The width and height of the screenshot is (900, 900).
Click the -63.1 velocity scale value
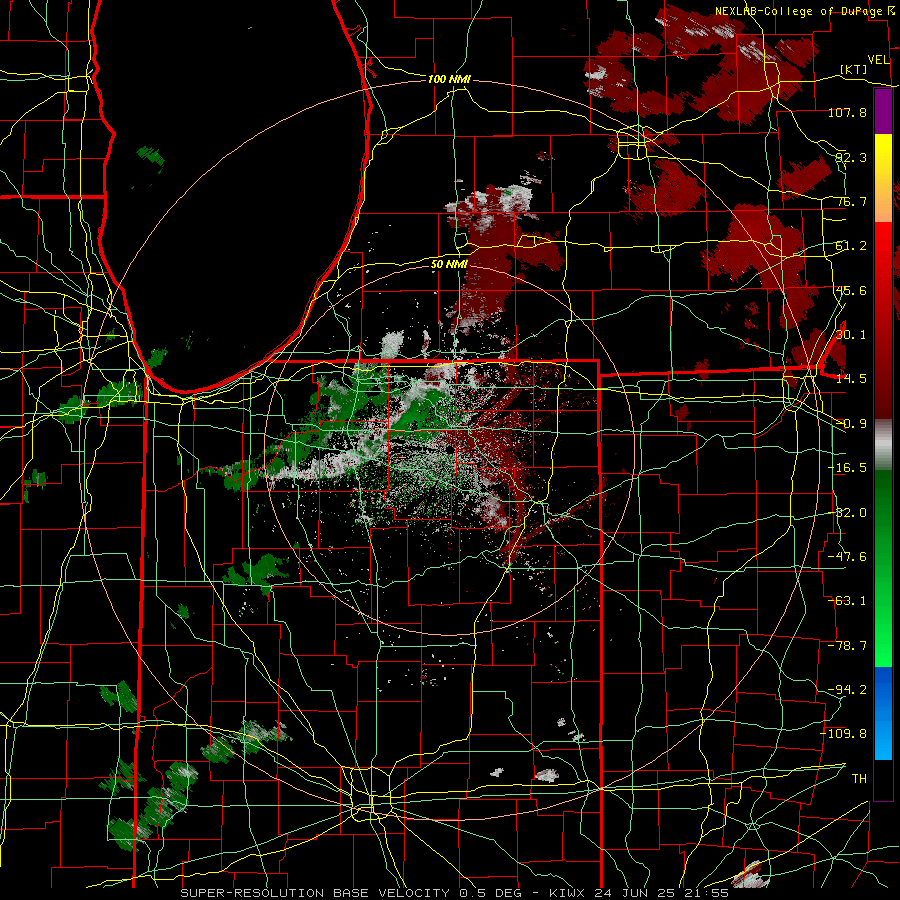click(847, 601)
